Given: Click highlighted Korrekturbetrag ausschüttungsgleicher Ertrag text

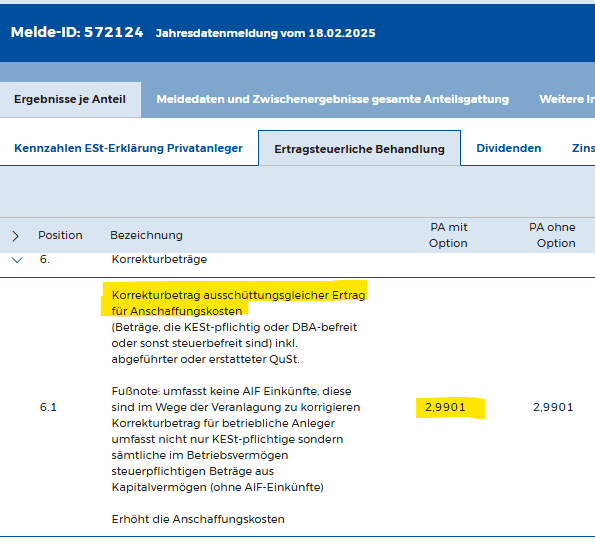Looking at the screenshot, I should click(238, 303).
